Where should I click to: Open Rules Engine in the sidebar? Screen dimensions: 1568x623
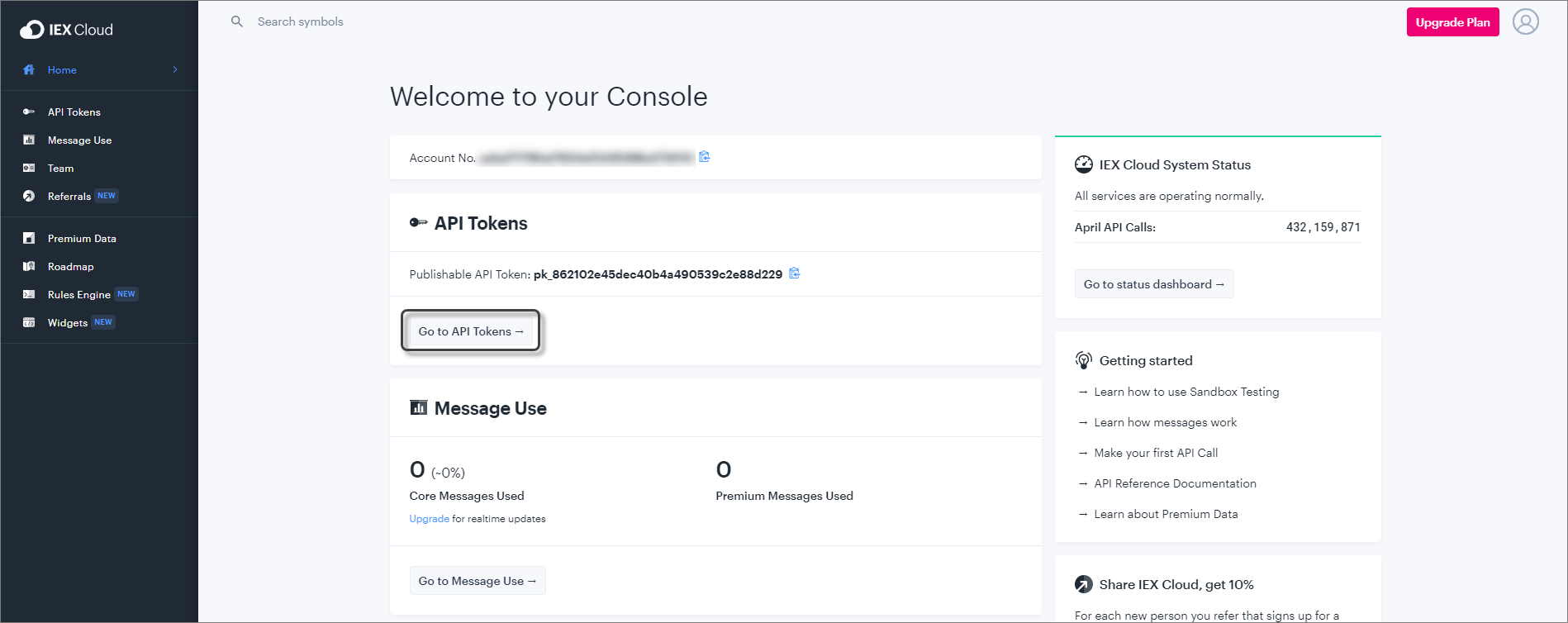(x=78, y=295)
